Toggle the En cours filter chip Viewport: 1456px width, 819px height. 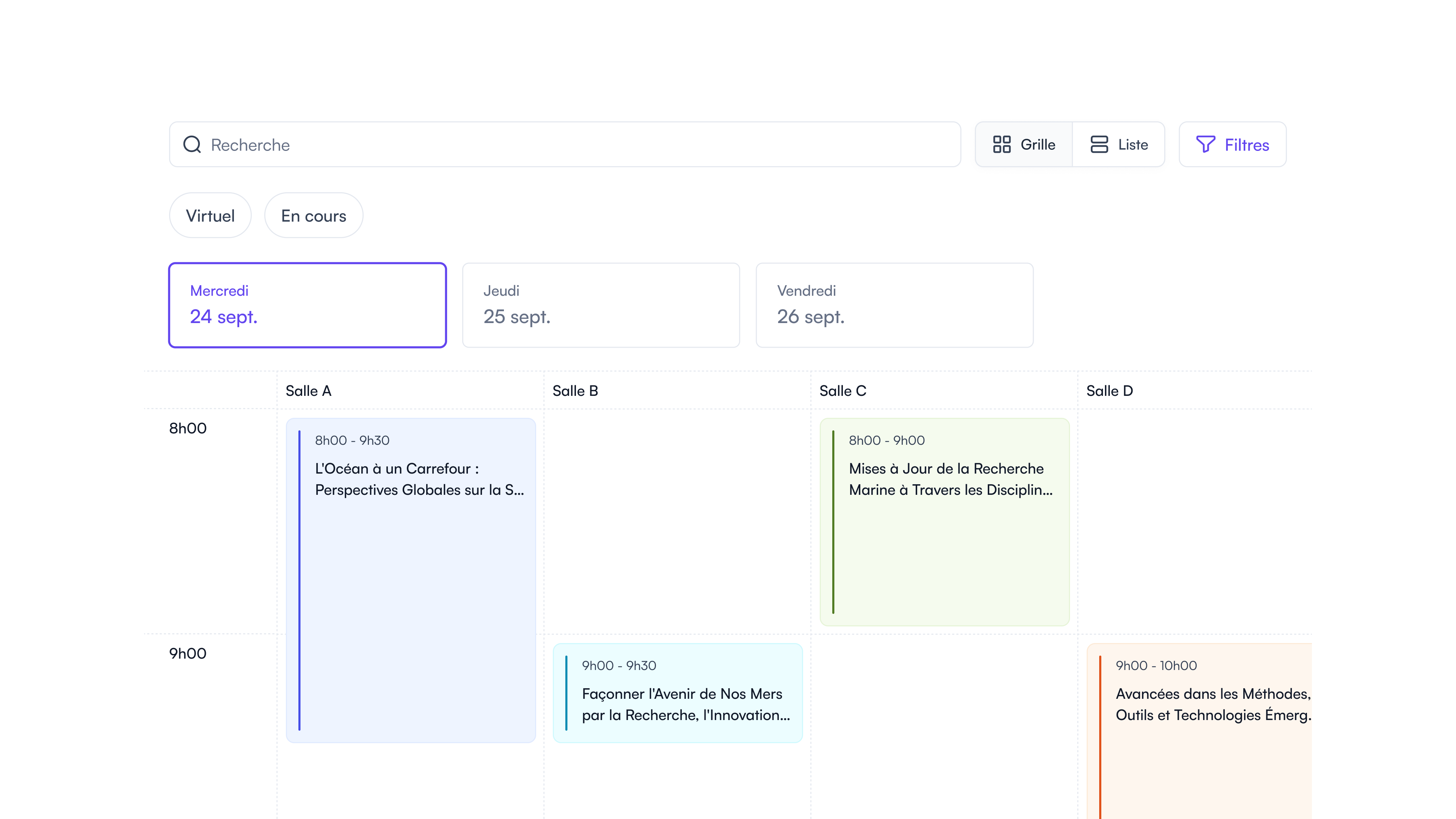pos(314,215)
